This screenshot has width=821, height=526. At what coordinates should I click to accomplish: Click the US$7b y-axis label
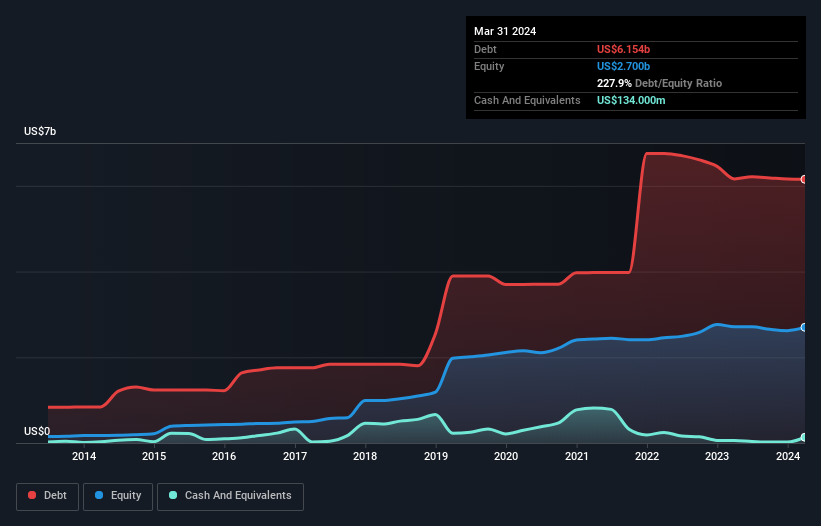tap(40, 131)
